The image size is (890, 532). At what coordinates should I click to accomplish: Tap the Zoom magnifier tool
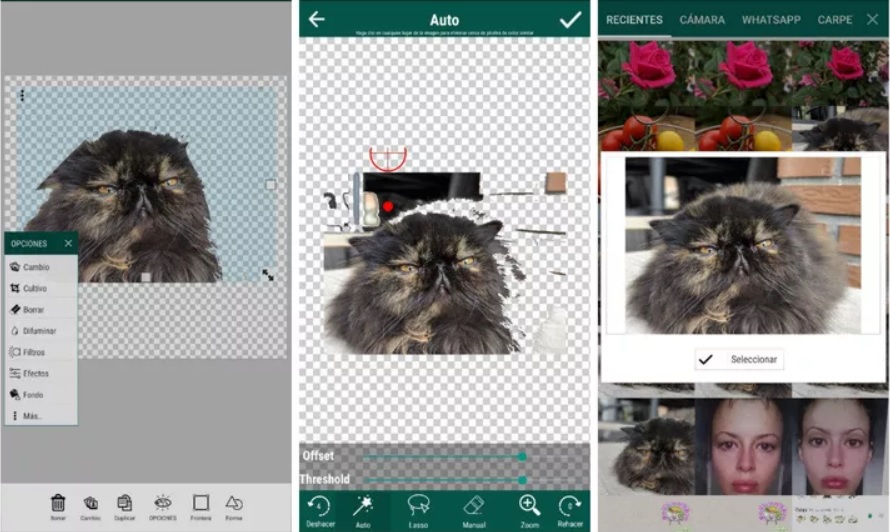point(529,509)
